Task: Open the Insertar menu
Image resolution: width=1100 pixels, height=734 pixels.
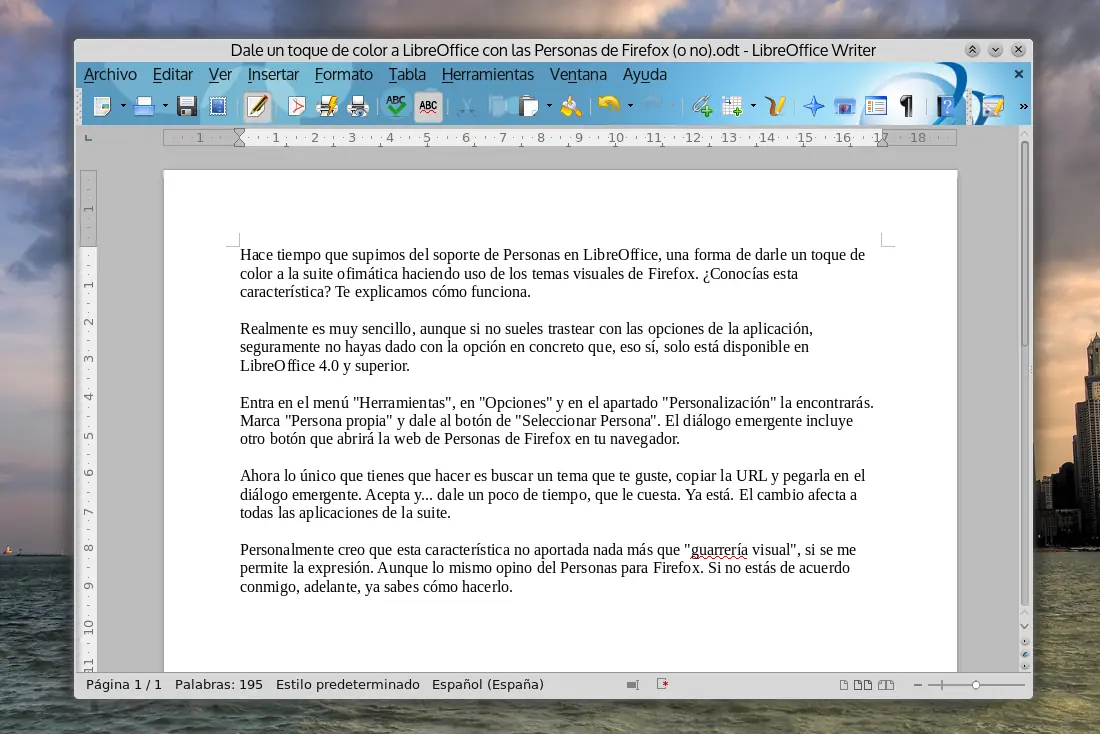Action: coord(273,74)
